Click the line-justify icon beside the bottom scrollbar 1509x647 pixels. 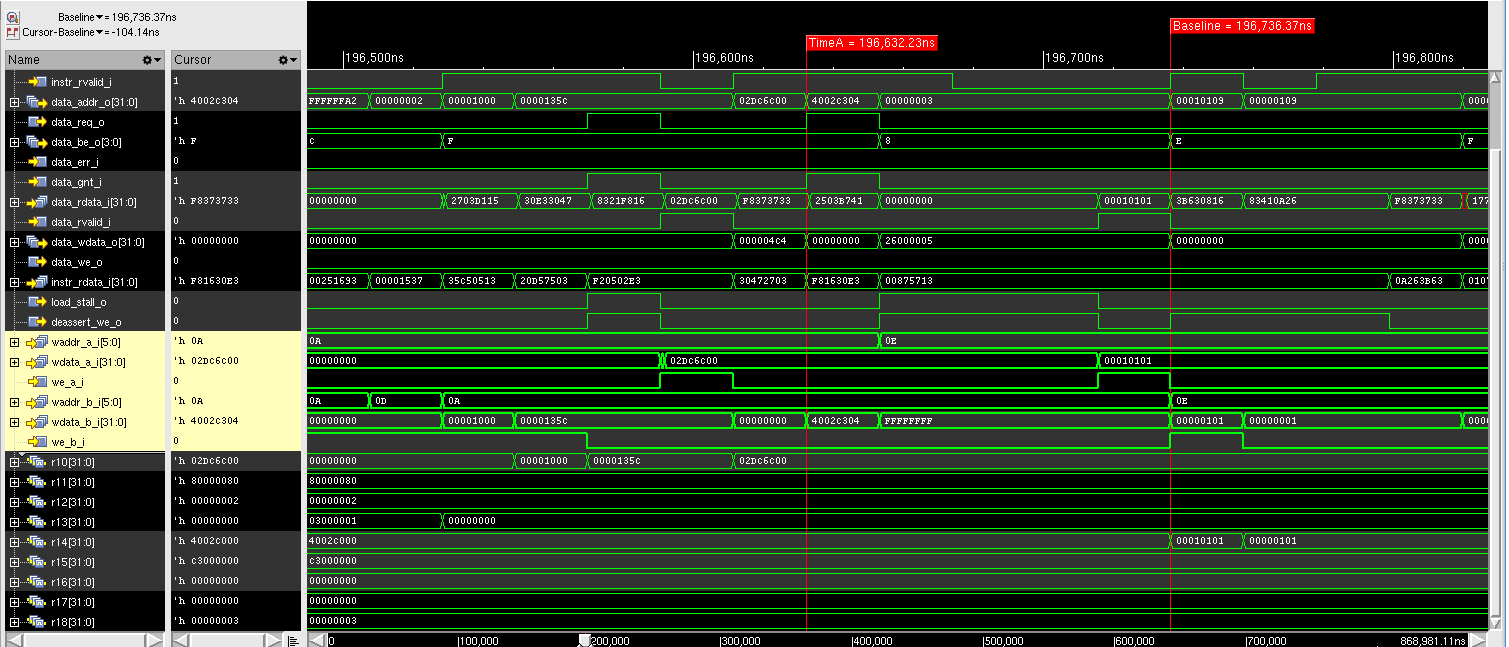pos(293,640)
